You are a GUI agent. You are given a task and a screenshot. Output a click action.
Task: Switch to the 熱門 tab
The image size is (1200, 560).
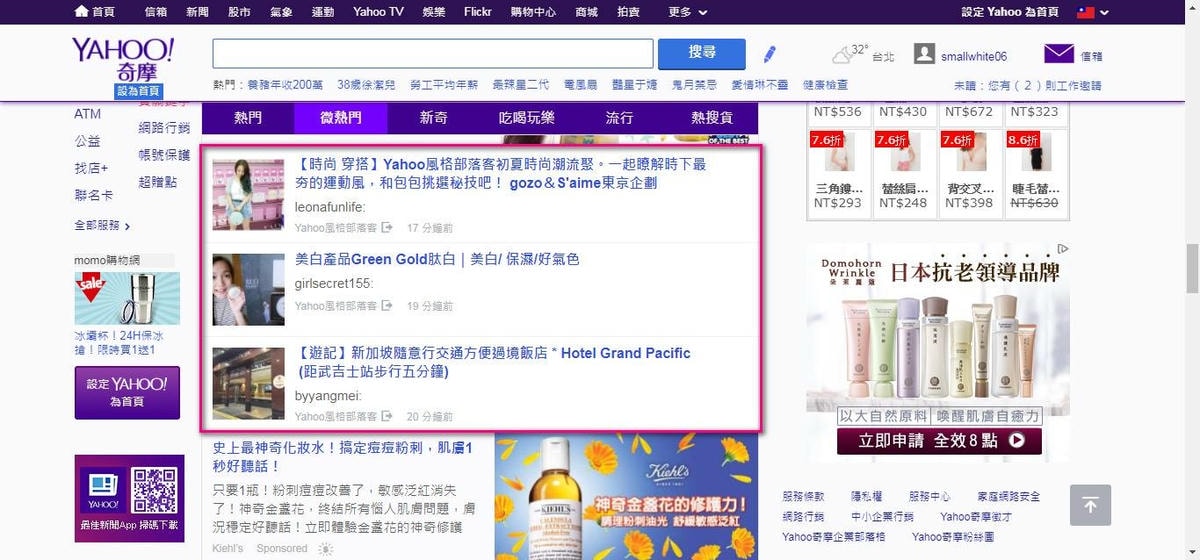click(x=247, y=118)
